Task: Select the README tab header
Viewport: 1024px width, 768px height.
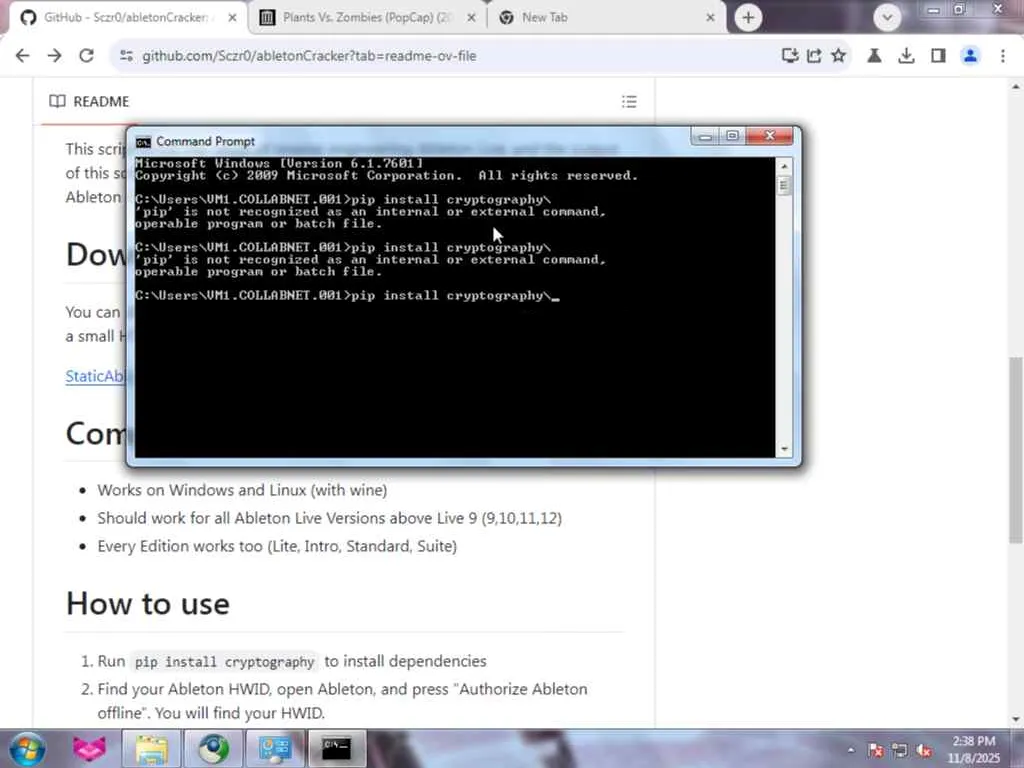Action: pos(89,101)
